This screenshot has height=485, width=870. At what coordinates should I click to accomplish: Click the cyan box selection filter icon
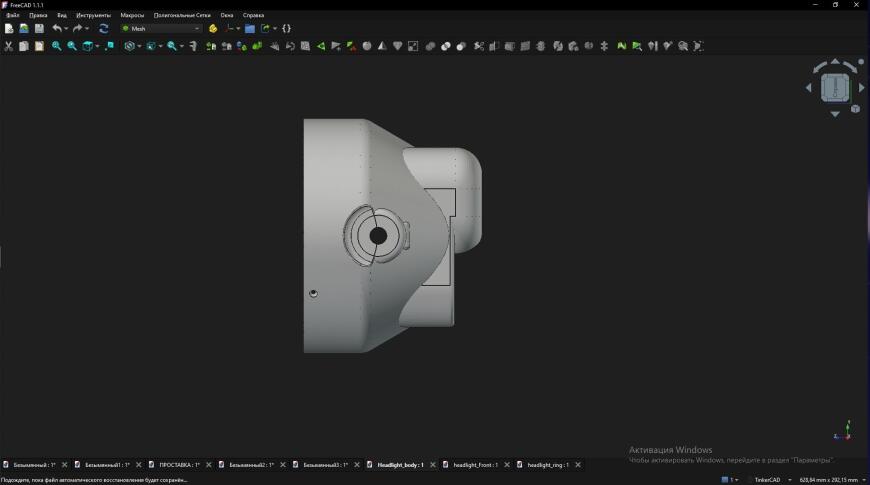(x=151, y=46)
